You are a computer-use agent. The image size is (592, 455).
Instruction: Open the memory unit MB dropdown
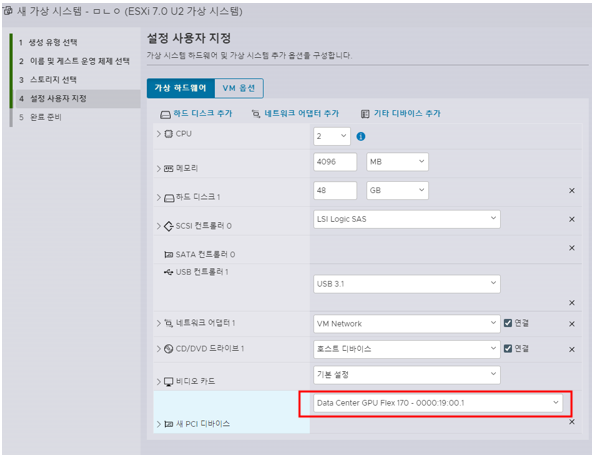tap(397, 162)
